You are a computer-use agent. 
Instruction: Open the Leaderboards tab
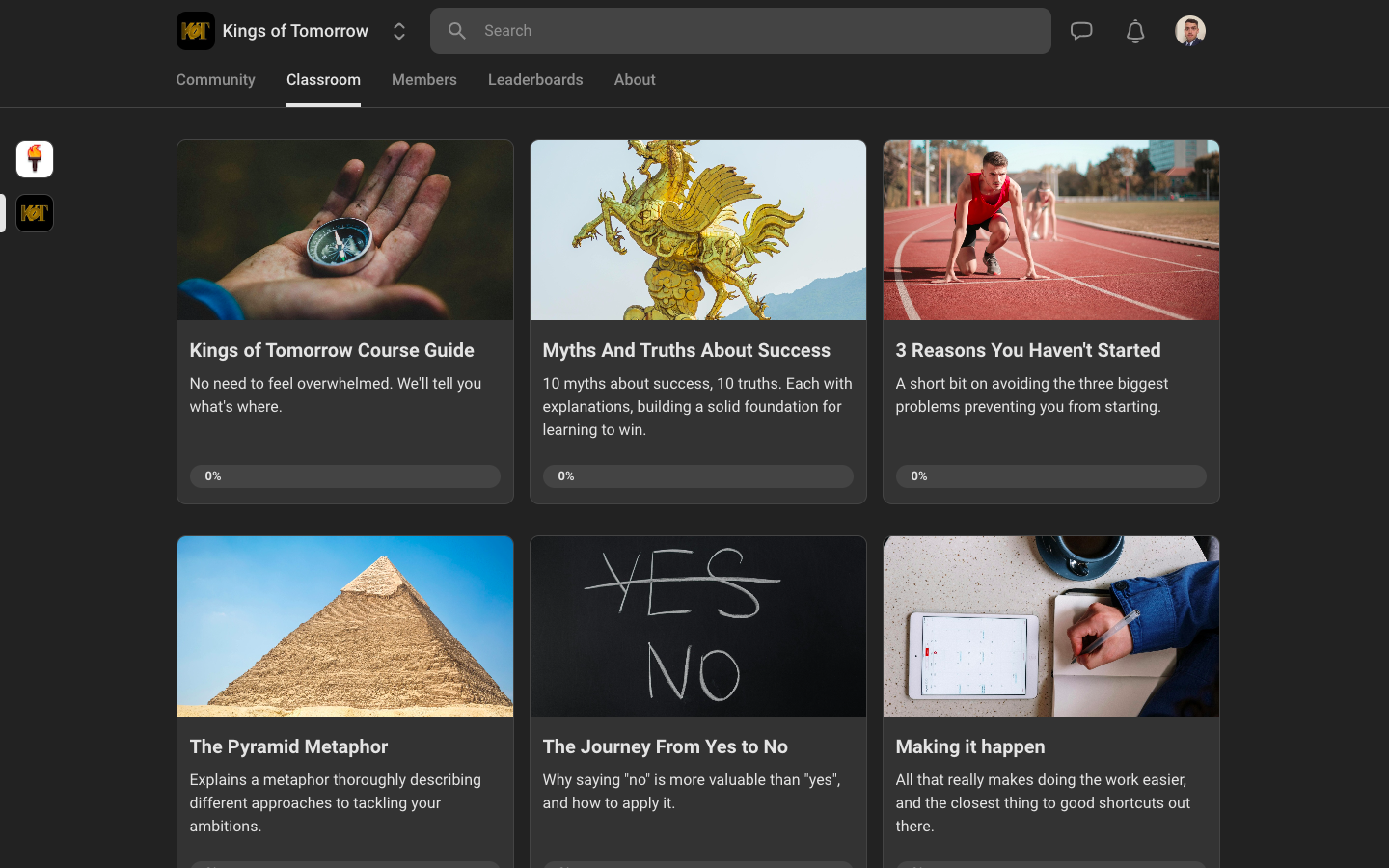tap(535, 80)
